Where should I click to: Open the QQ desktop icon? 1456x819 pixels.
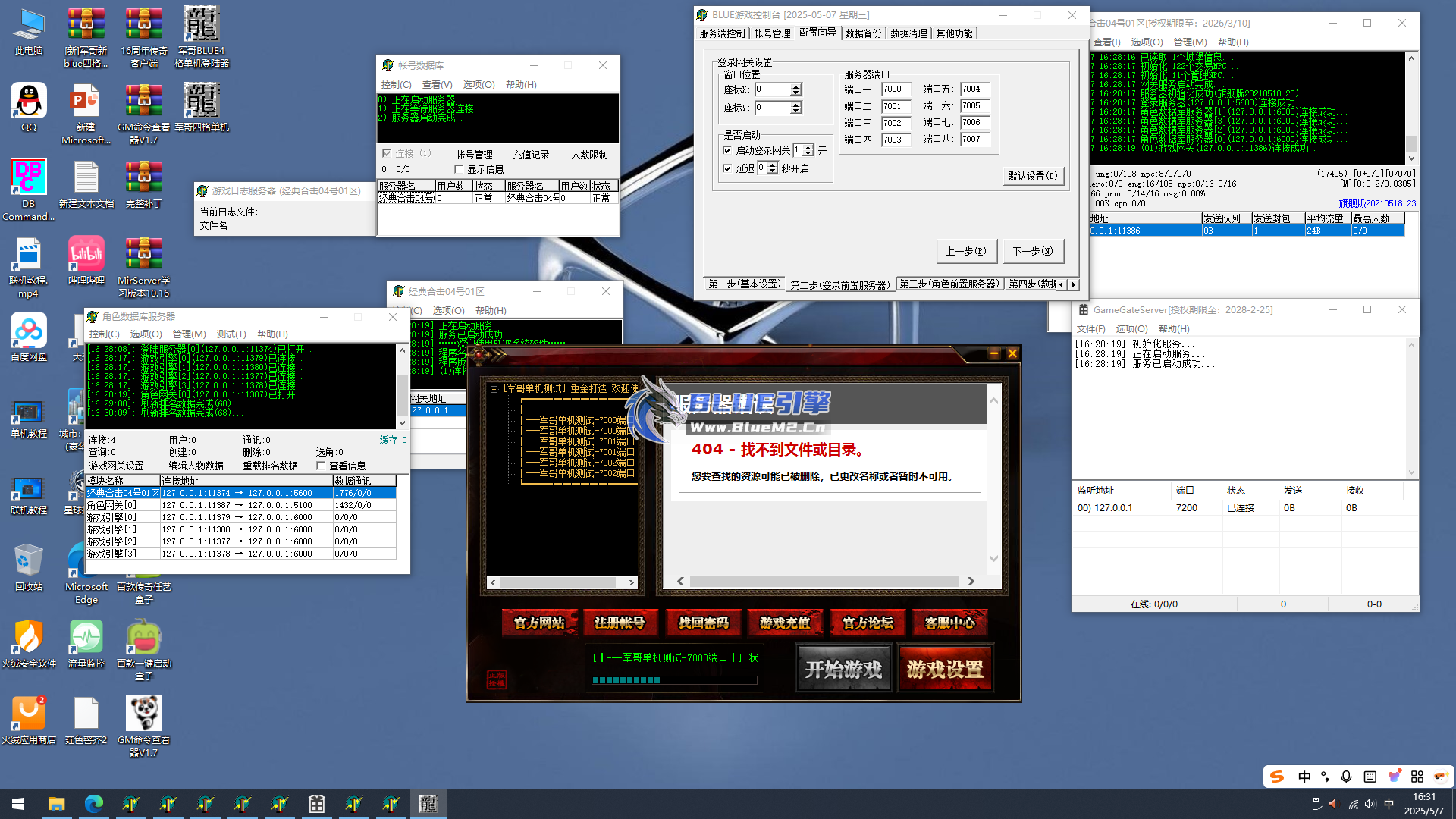29,108
